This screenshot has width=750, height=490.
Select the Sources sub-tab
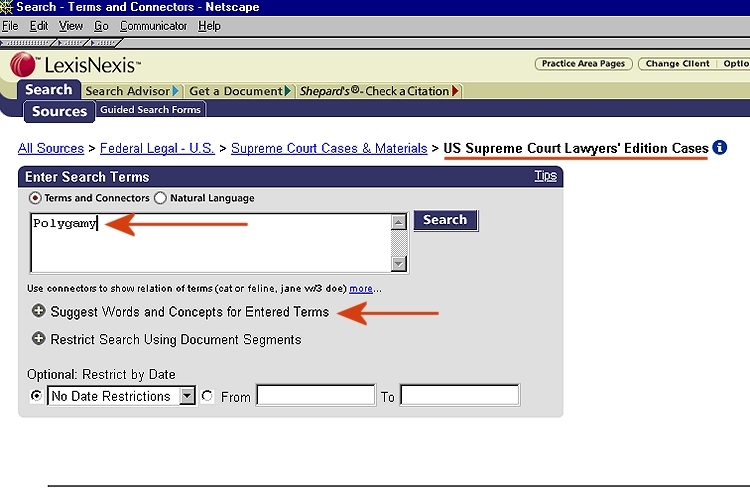[x=59, y=111]
